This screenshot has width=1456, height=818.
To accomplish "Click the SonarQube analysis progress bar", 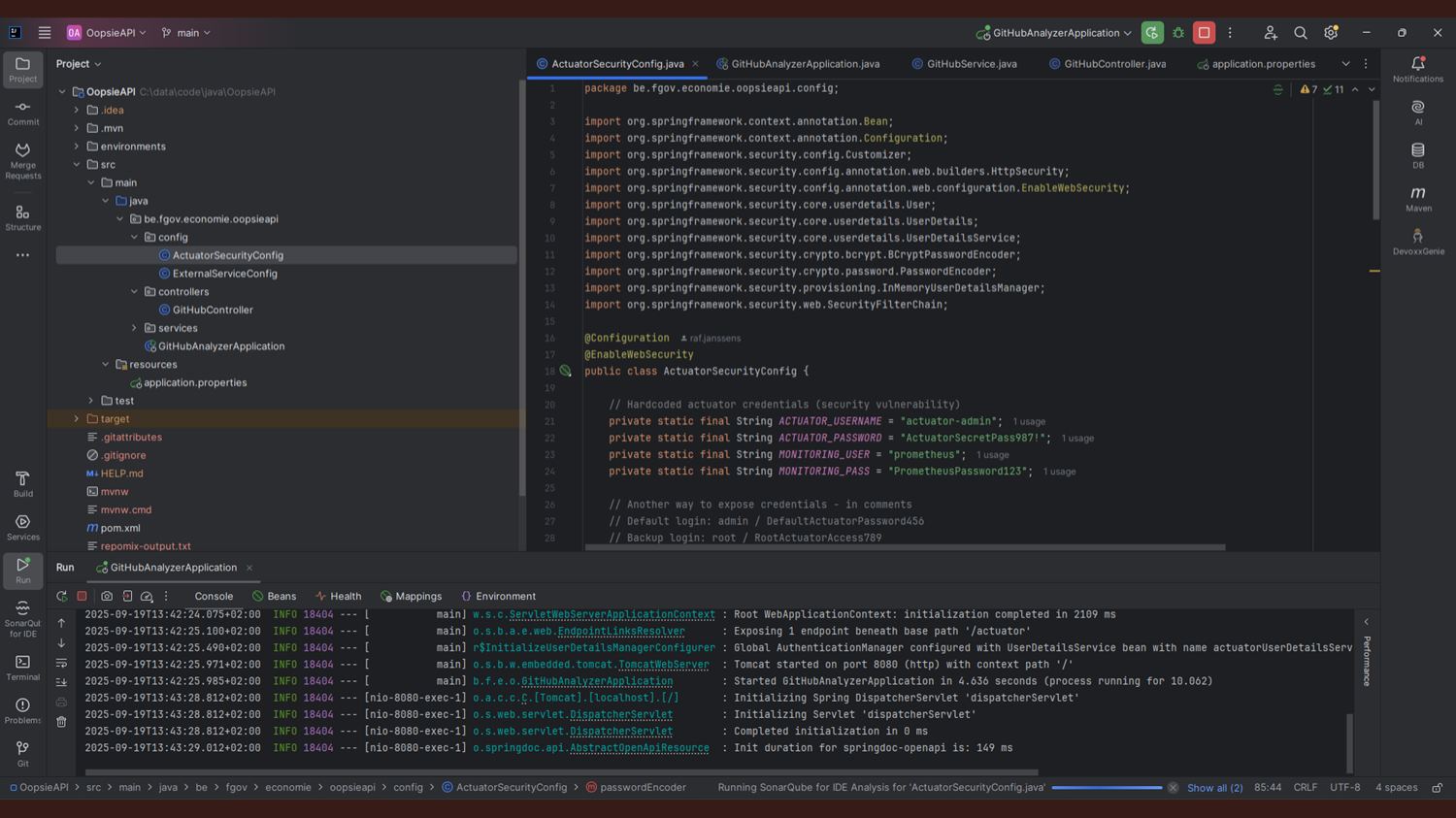I will point(1107,788).
